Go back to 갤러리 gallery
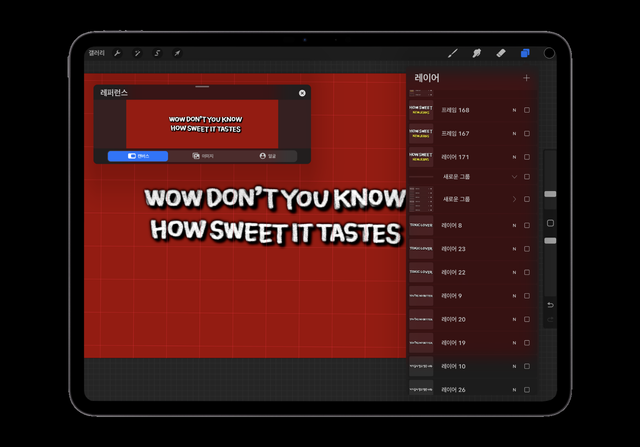 pyautogui.click(x=97, y=53)
